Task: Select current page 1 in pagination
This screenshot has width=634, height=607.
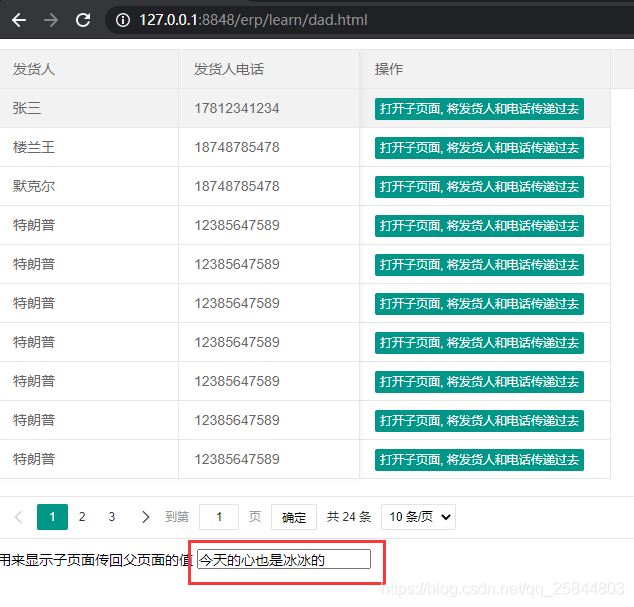Action: pyautogui.click(x=52, y=517)
